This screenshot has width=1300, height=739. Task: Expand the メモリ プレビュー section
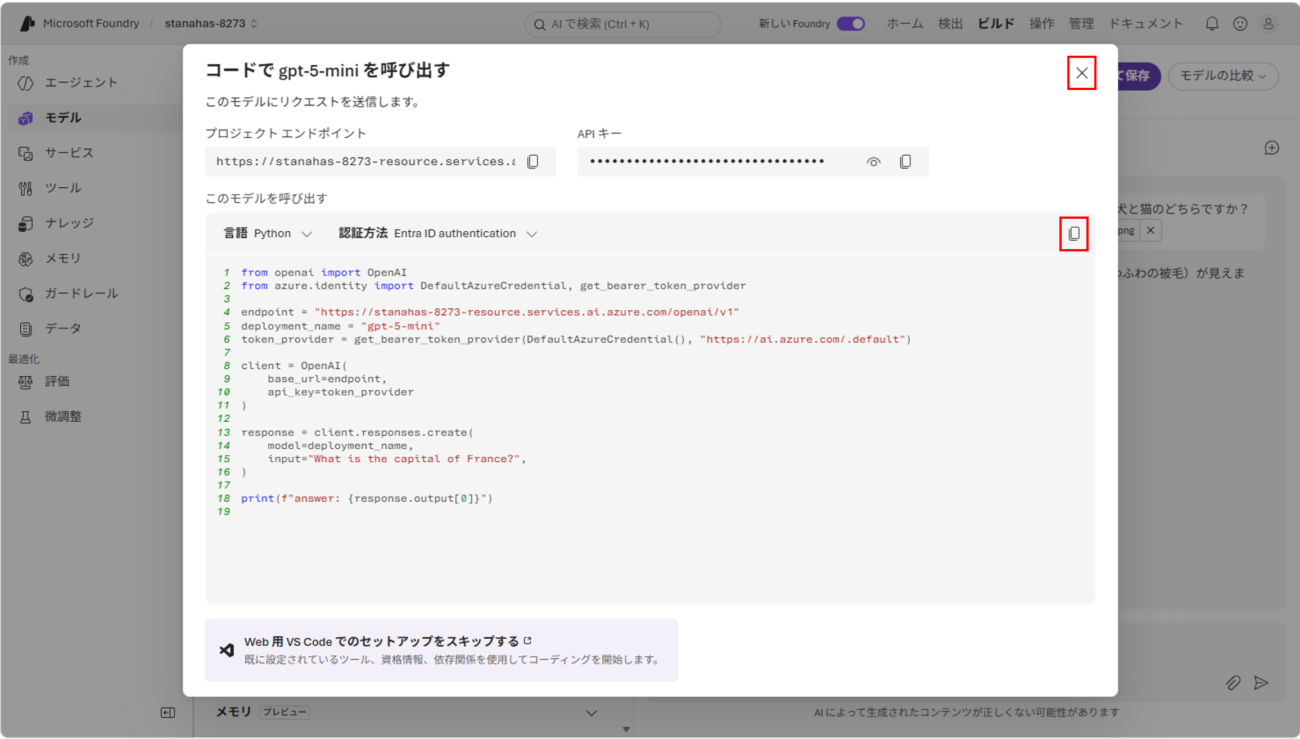591,713
